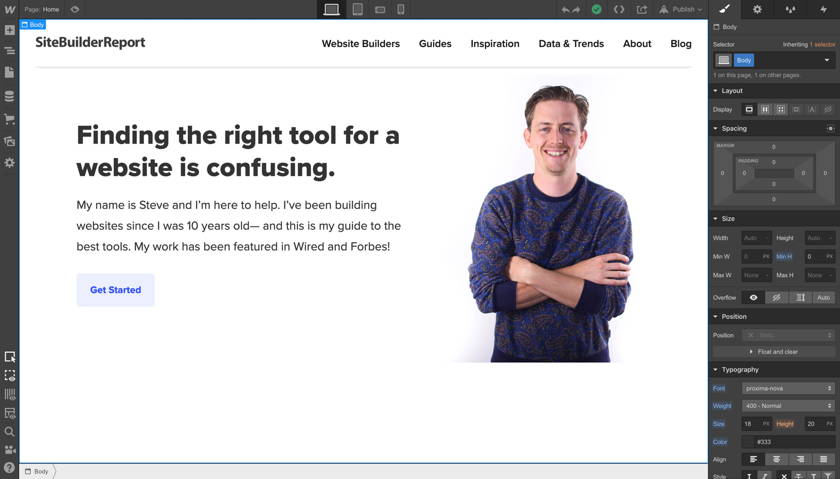Open the code export brackets icon
Screen dimensions: 840x479
[x=619, y=9]
